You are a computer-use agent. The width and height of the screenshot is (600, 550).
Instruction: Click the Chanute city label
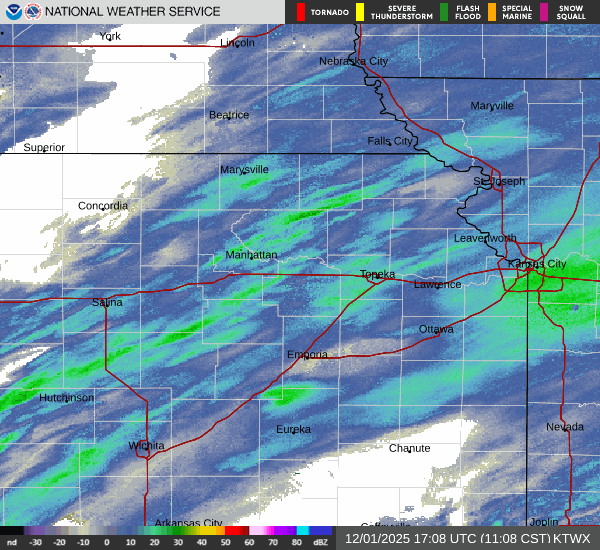click(409, 448)
